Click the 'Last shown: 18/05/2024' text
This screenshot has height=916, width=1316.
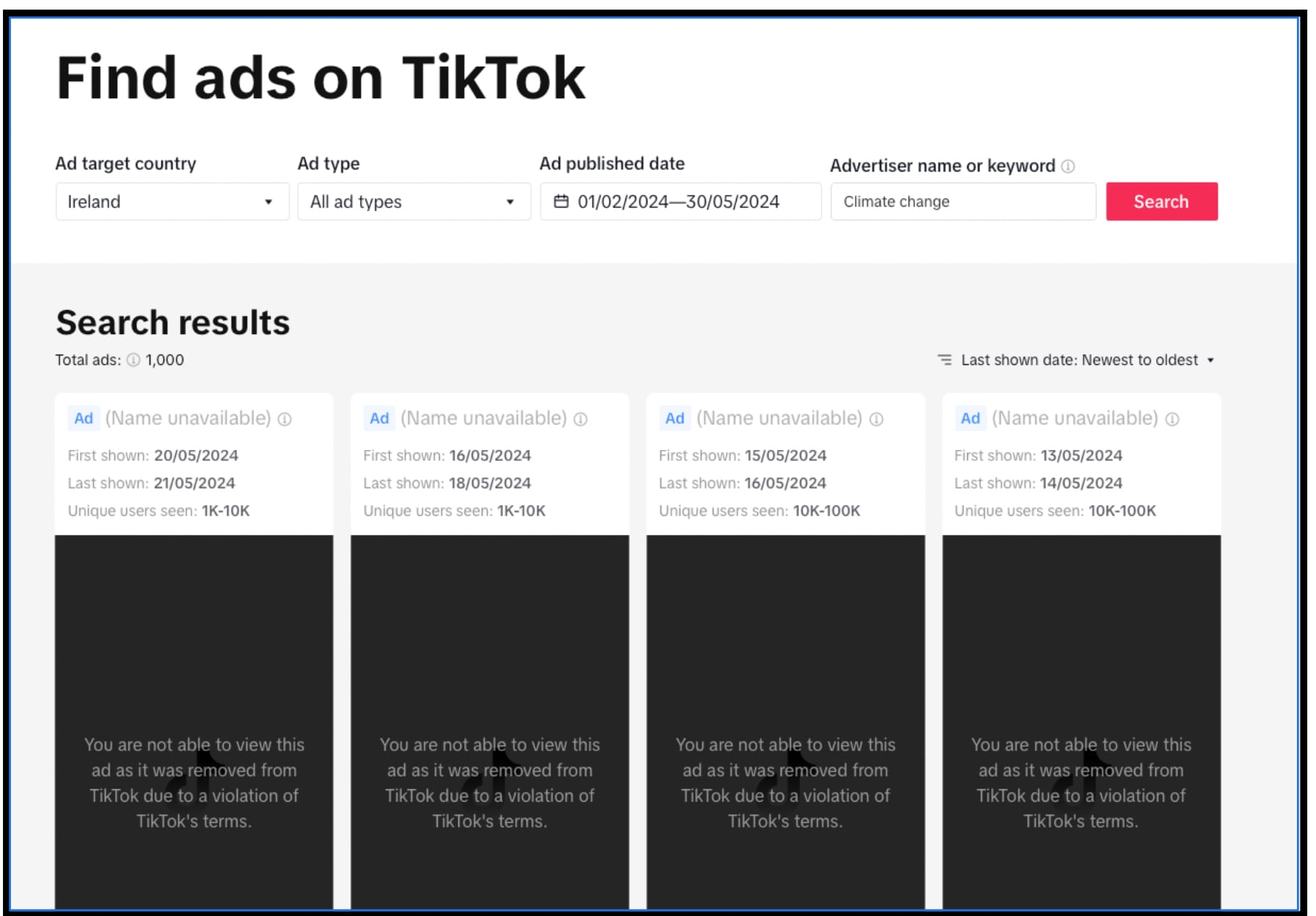446,483
